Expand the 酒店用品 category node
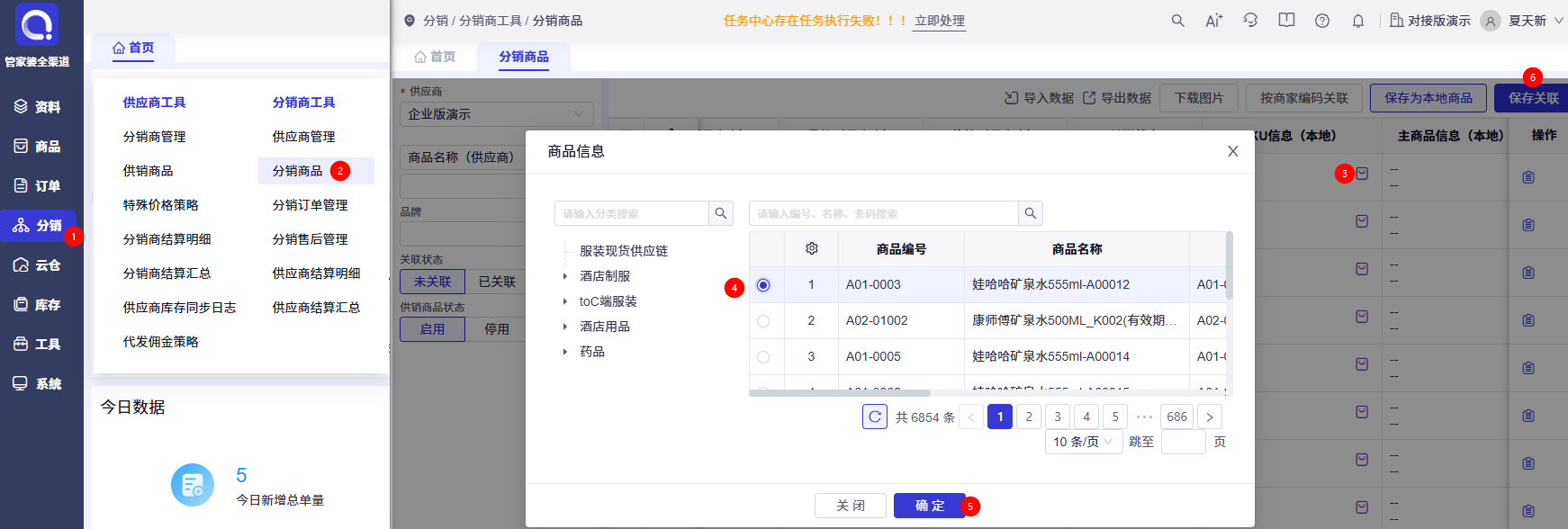 point(565,327)
